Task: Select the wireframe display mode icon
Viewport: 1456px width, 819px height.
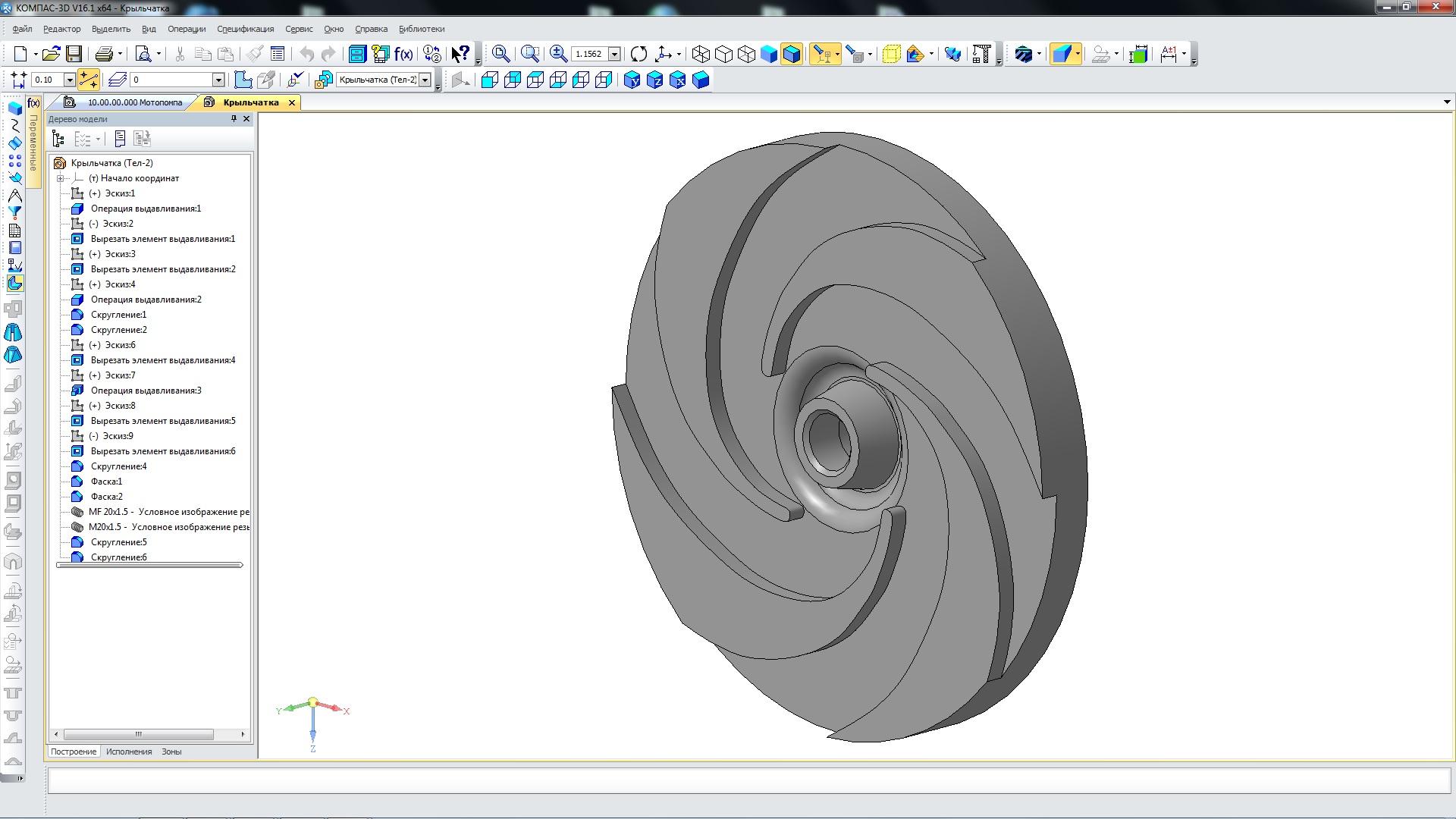Action: pos(701,54)
